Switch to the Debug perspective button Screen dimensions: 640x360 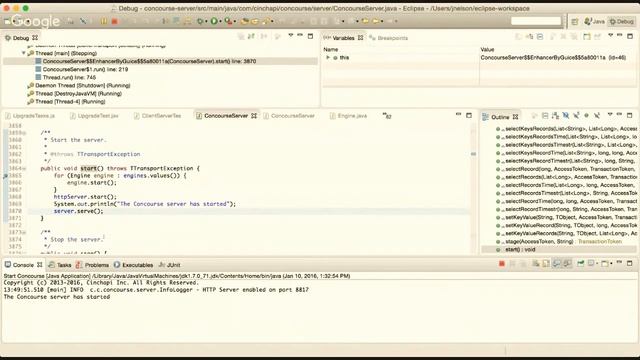pos(621,21)
